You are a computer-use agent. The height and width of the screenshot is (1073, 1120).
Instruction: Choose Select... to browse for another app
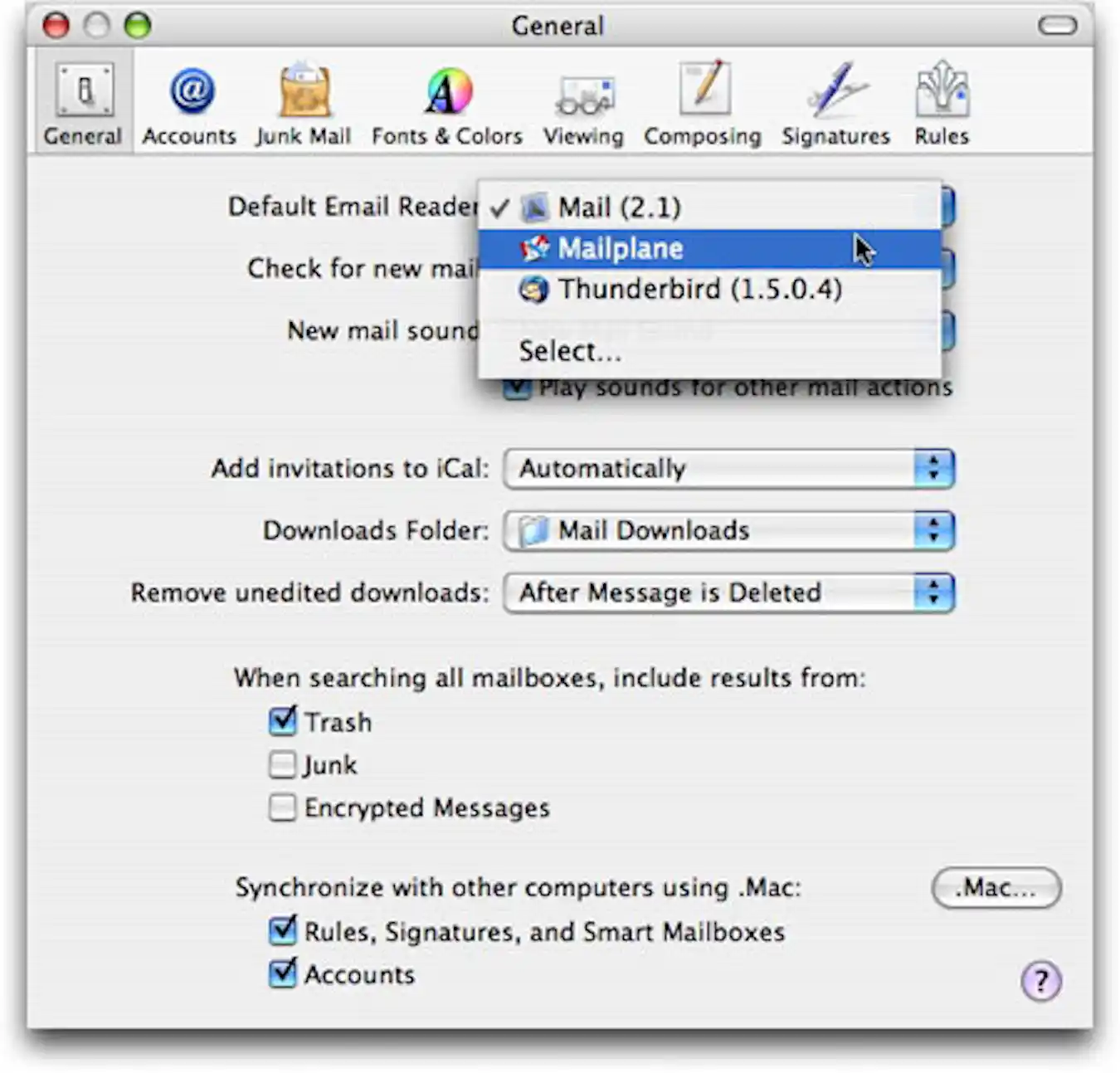(x=570, y=351)
